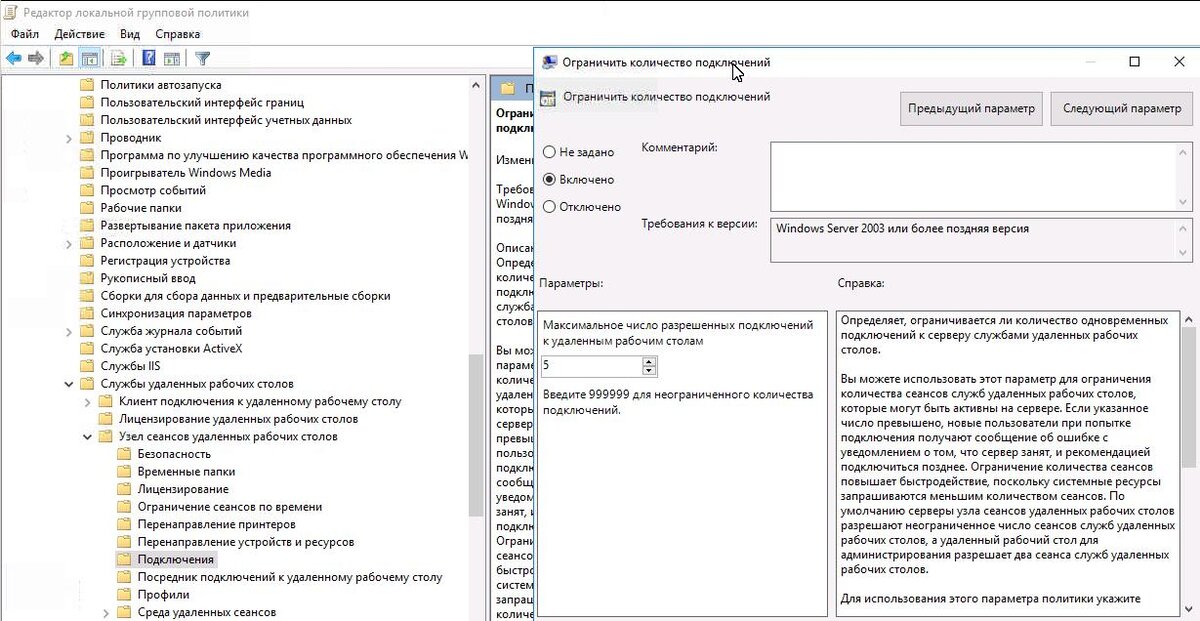Click folder icon of Безопасность
This screenshot has height=621, width=1200.
click(x=124, y=454)
